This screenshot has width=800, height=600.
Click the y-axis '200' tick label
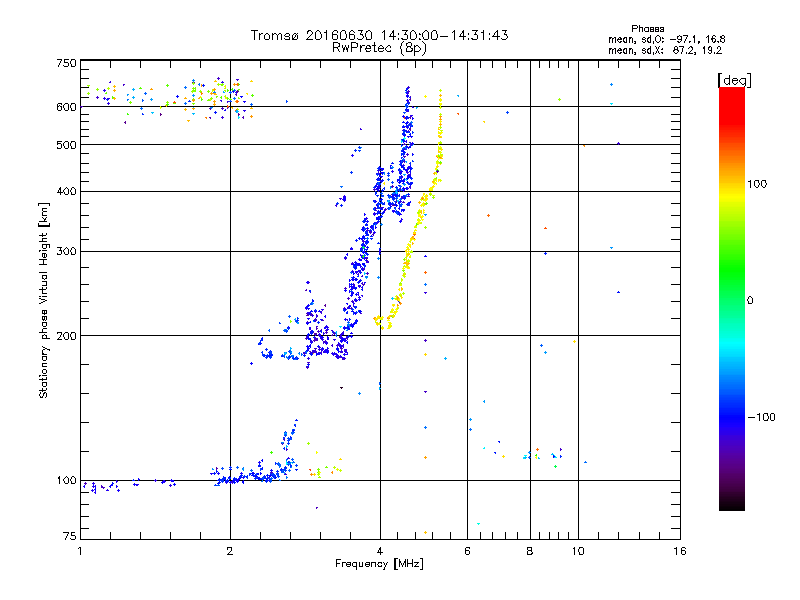[x=66, y=336]
